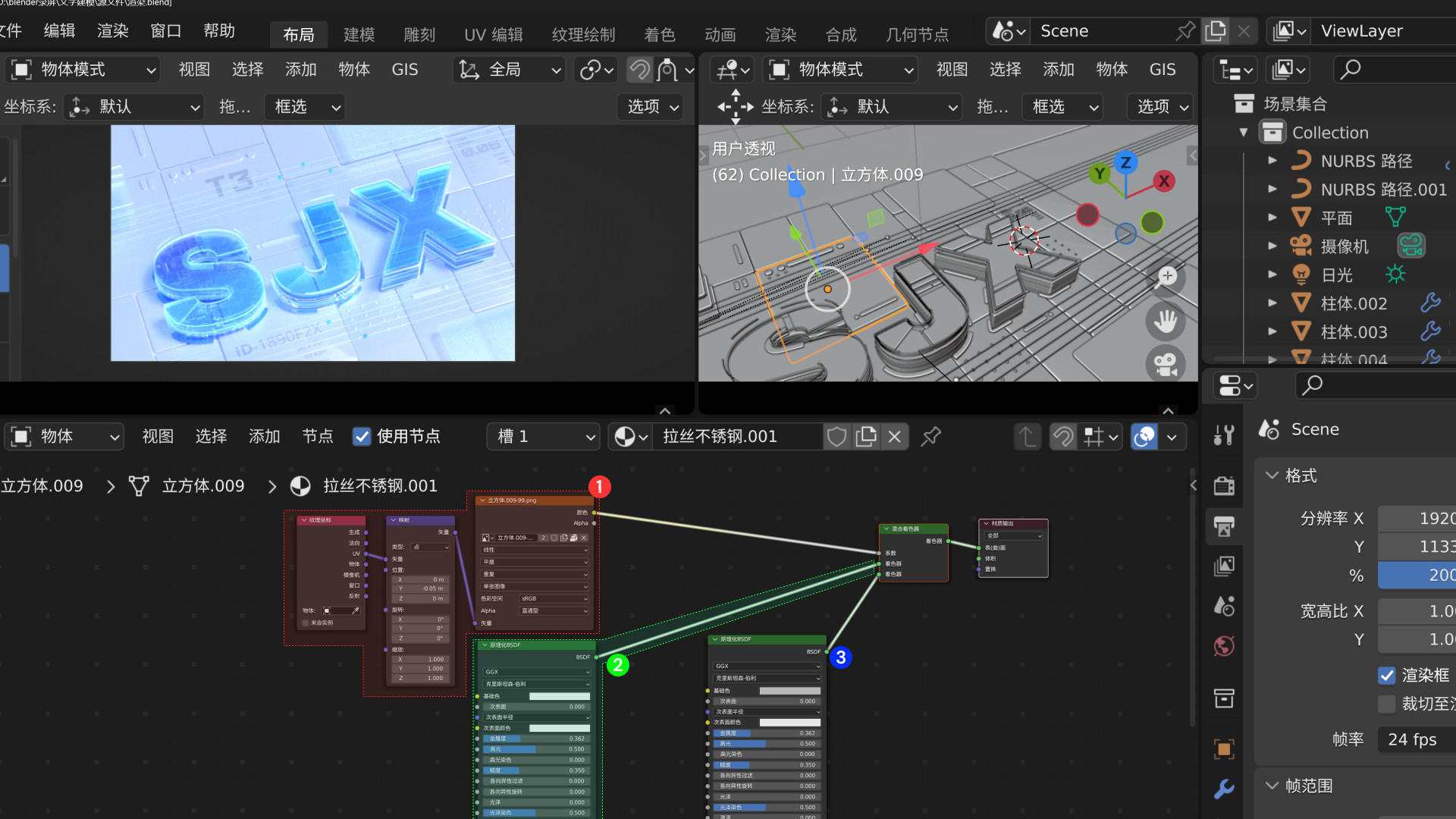Open the Object properties tab
This screenshot has width=1456, height=819.
(1224, 748)
